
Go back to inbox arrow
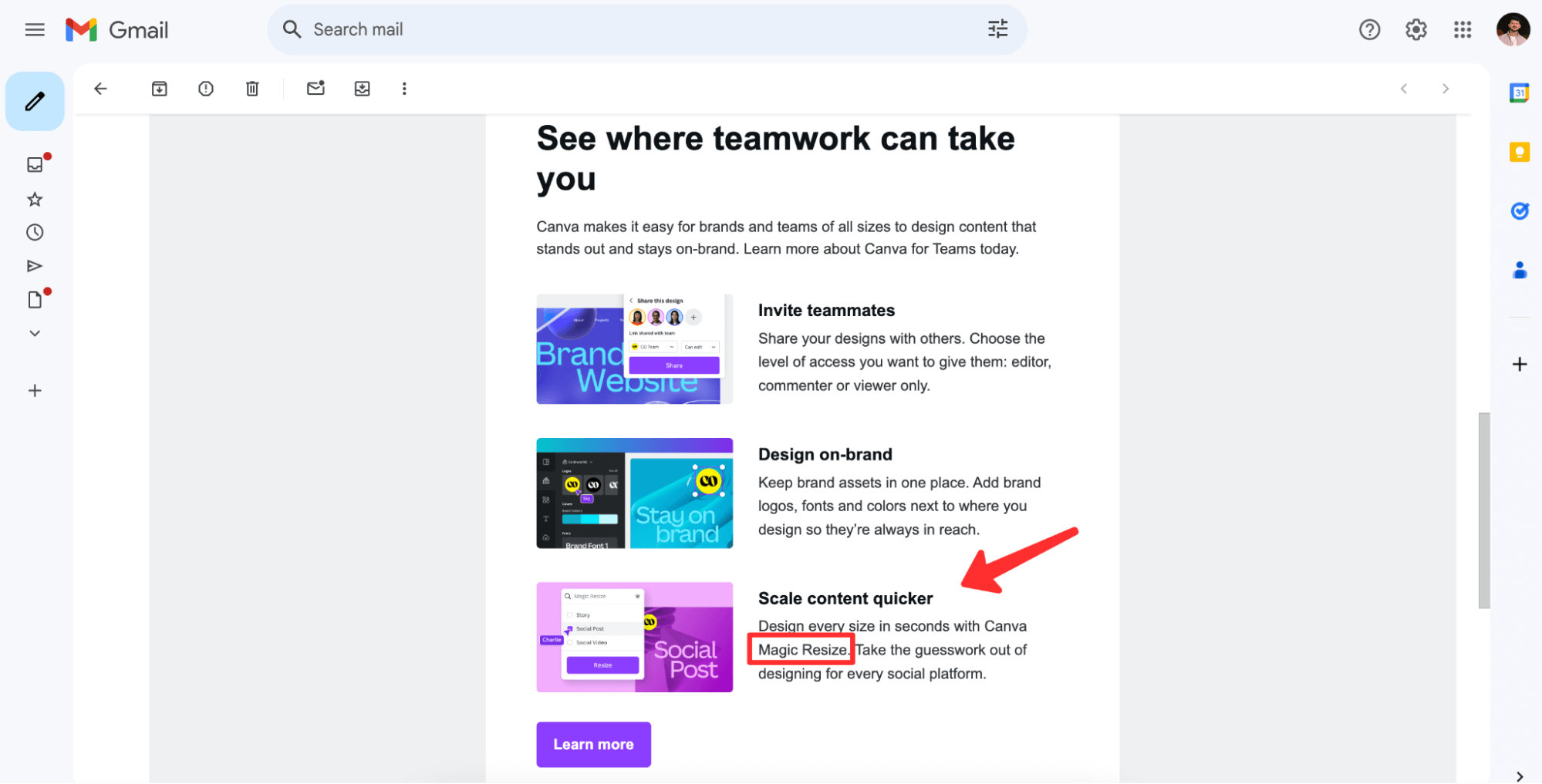point(100,89)
